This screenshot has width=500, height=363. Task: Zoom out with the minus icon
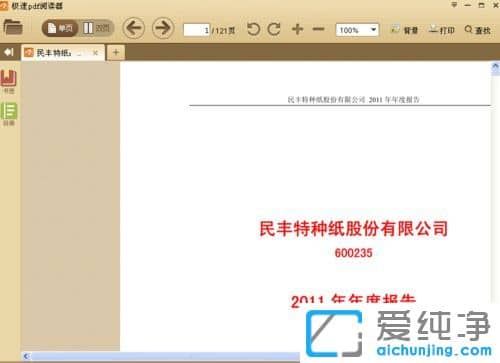point(318,29)
